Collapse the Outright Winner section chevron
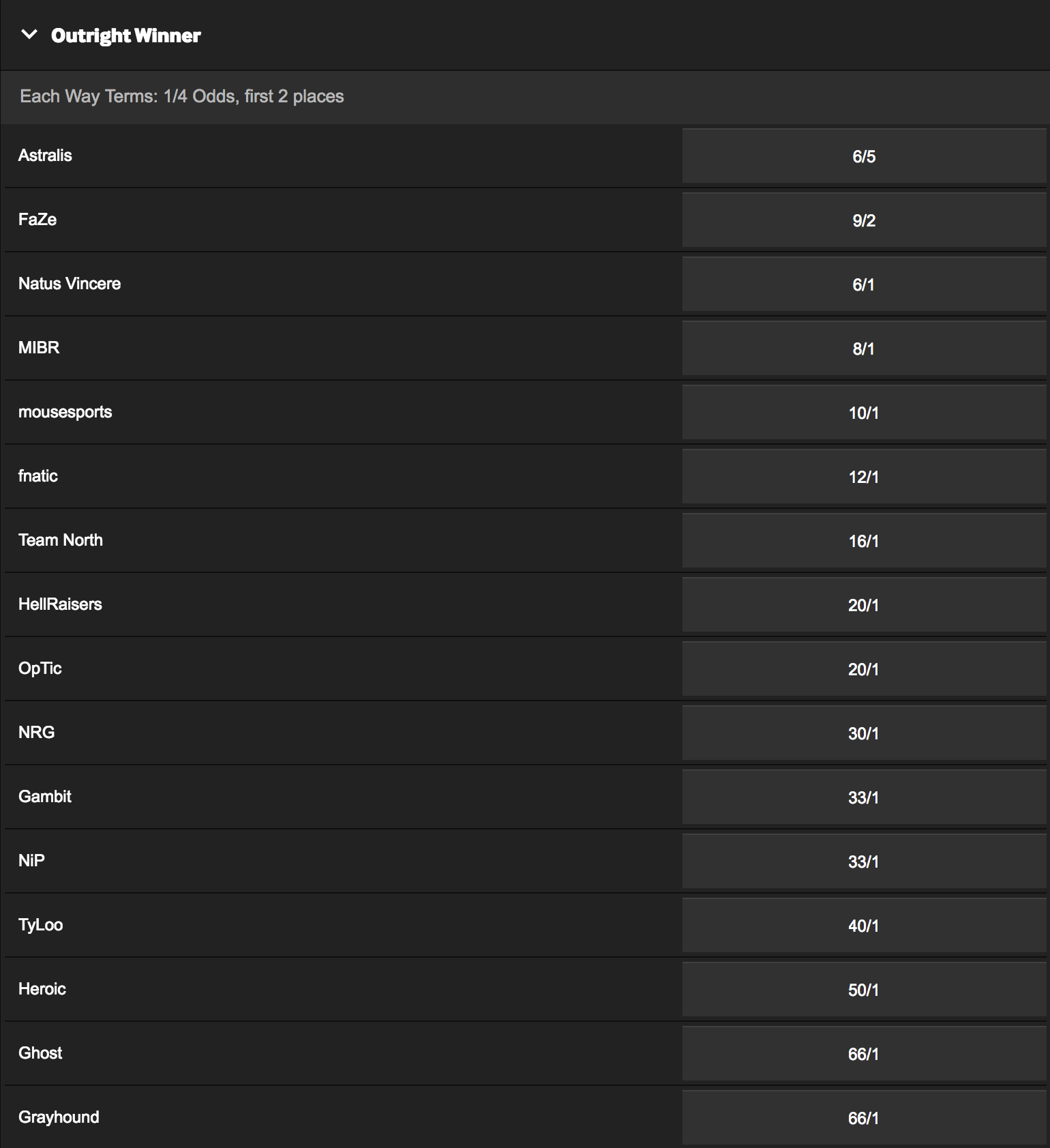Image resolution: width=1050 pixels, height=1148 pixels. click(x=29, y=35)
